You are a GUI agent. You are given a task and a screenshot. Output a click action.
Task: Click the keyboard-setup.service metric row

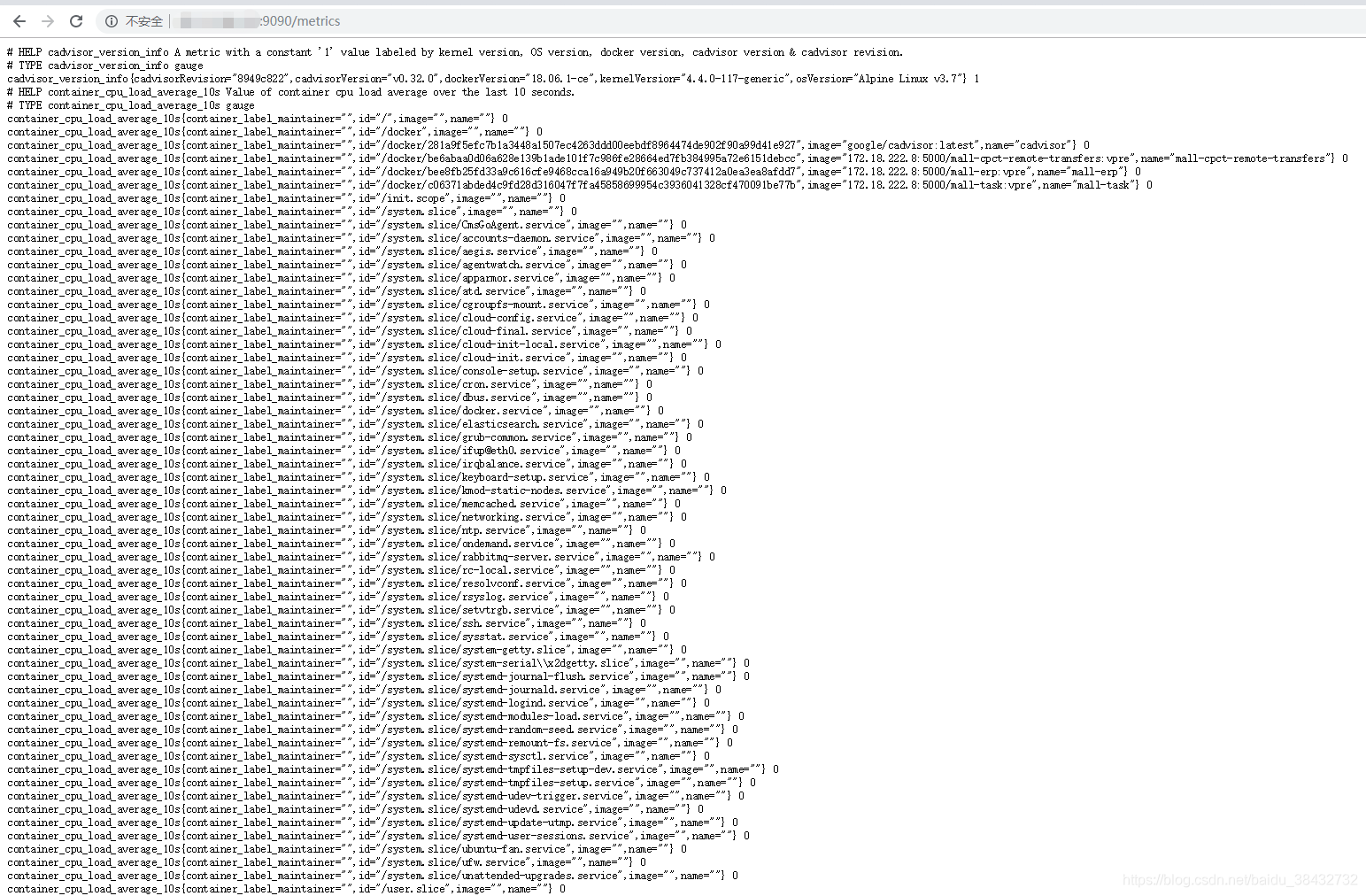coord(359,477)
